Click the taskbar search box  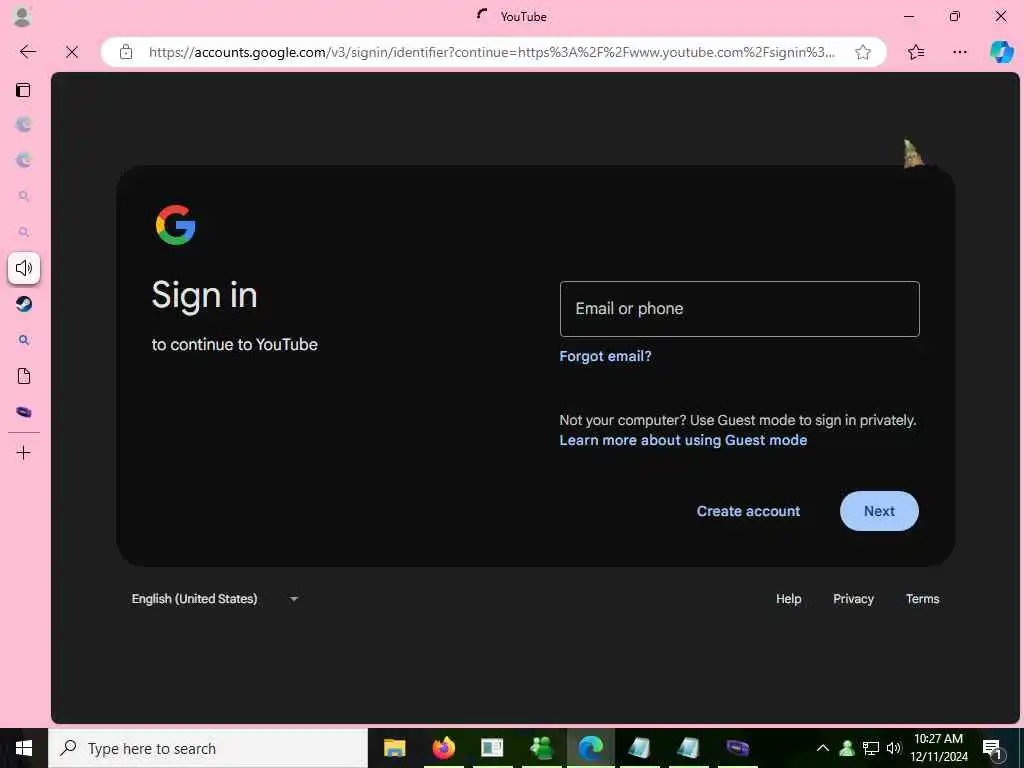(208, 748)
